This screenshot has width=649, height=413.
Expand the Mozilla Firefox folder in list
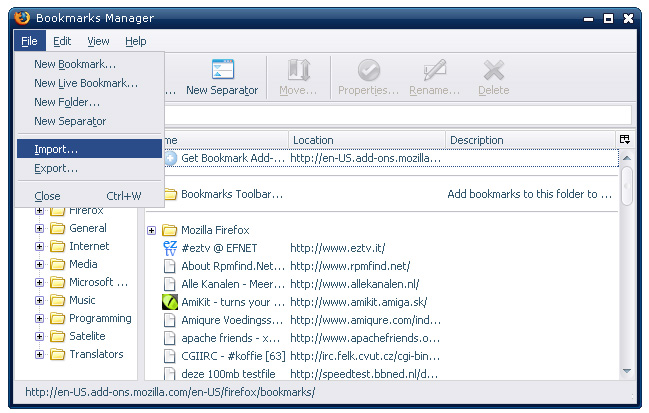[x=151, y=230]
